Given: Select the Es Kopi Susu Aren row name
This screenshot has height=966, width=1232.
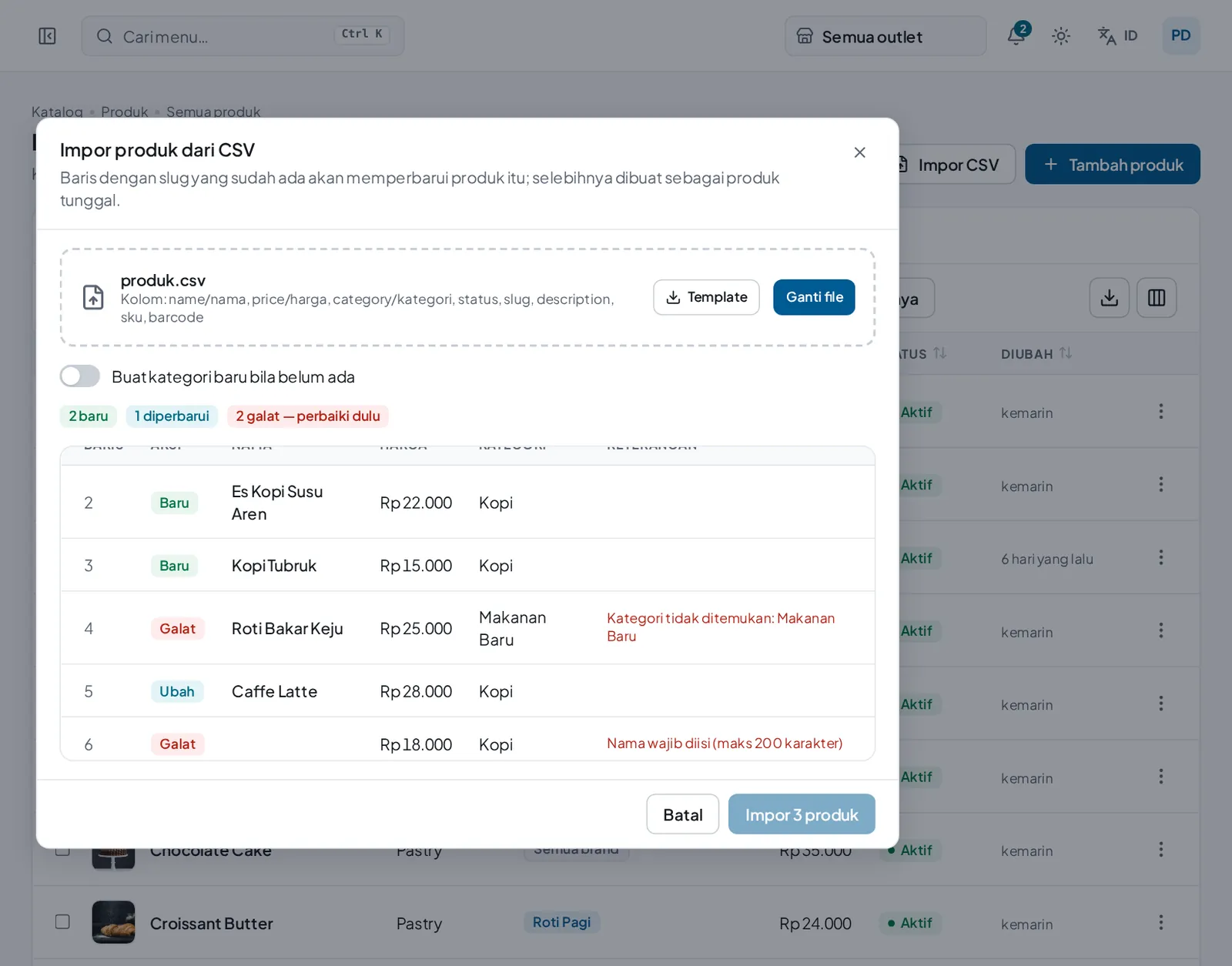Looking at the screenshot, I should pos(277,503).
